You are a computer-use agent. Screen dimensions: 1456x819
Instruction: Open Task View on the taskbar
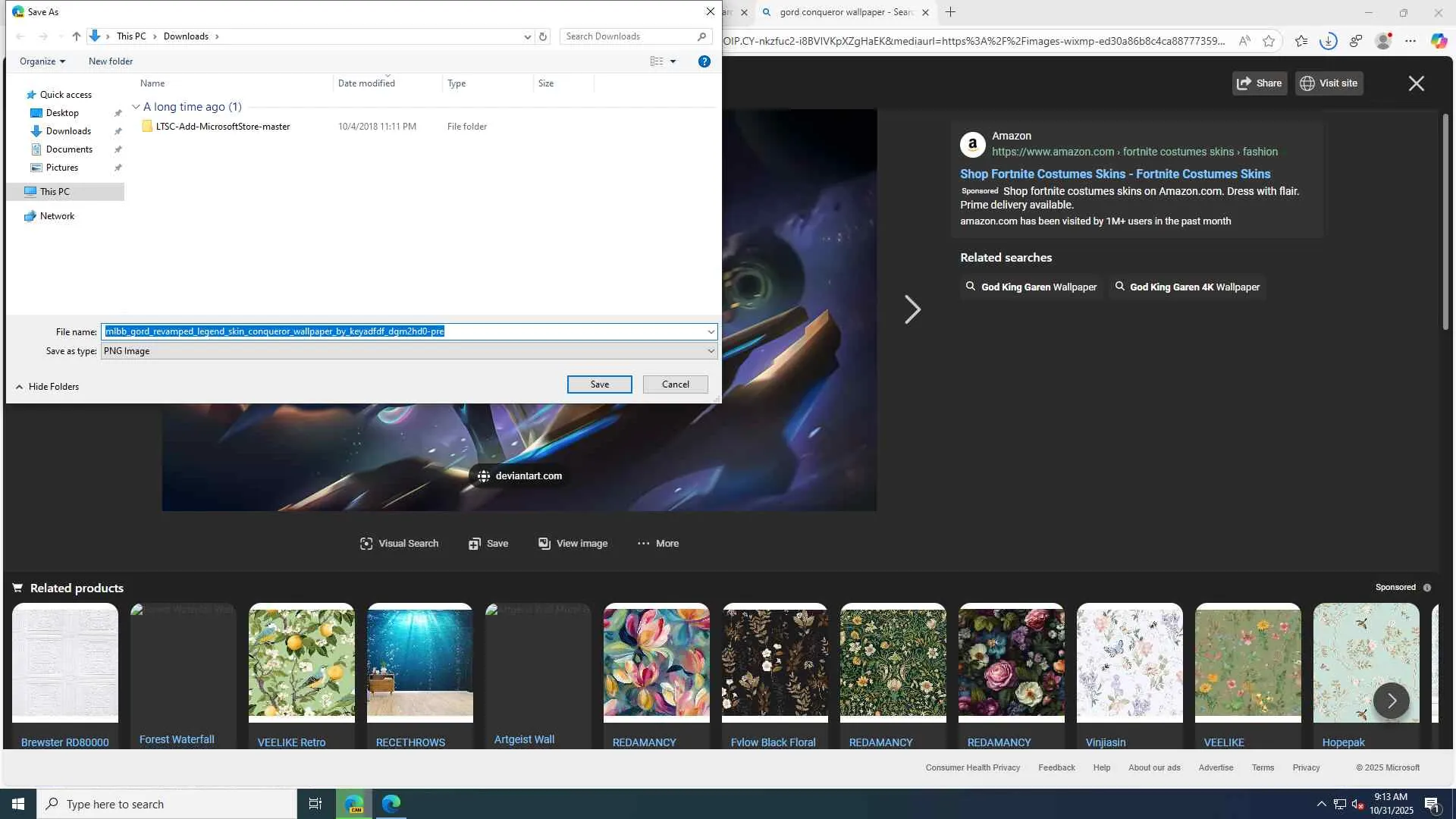315,804
